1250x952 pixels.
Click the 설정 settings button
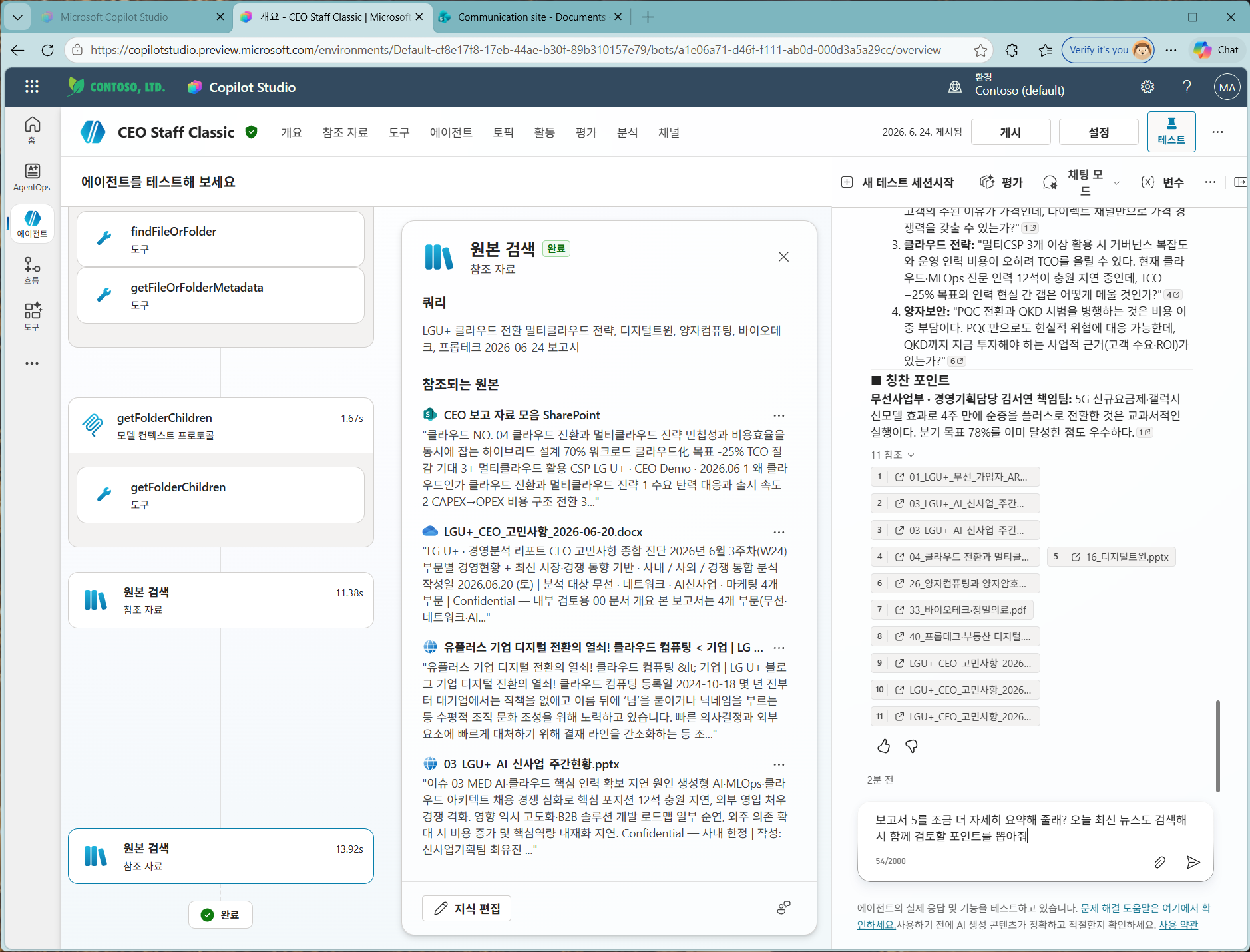[x=1098, y=132]
